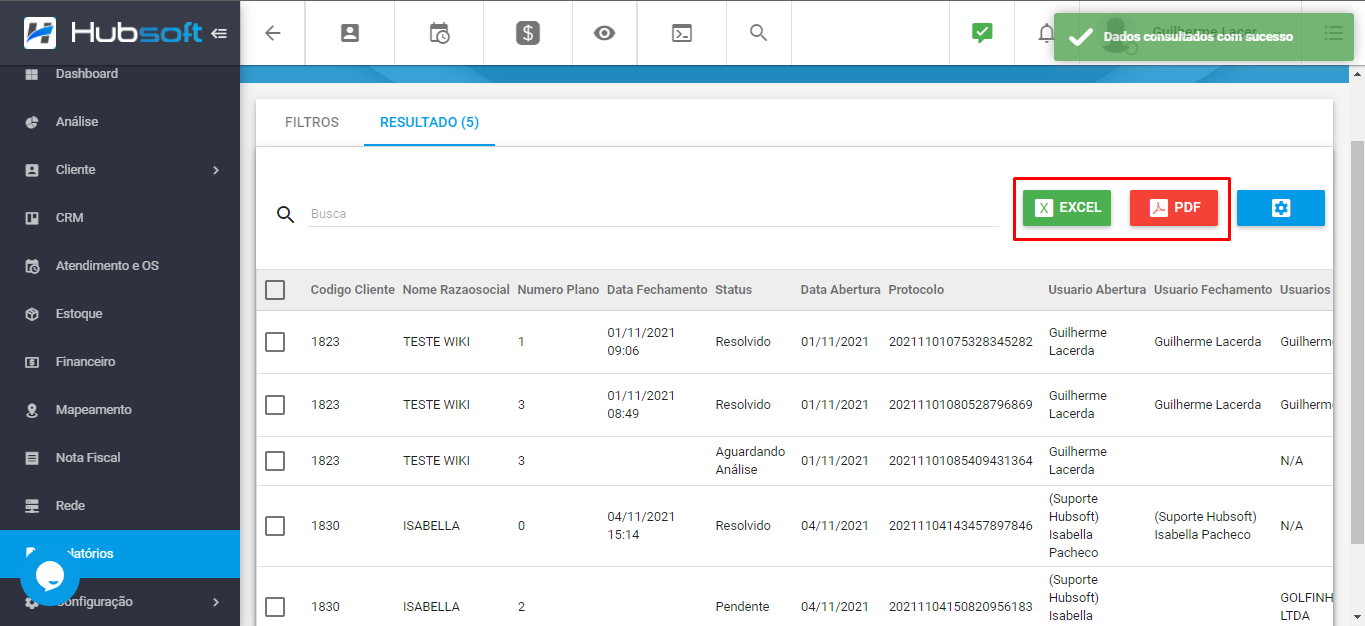Click the magnifier search icon in top toolbar
Image resolution: width=1365 pixels, height=626 pixels.
coord(757,32)
